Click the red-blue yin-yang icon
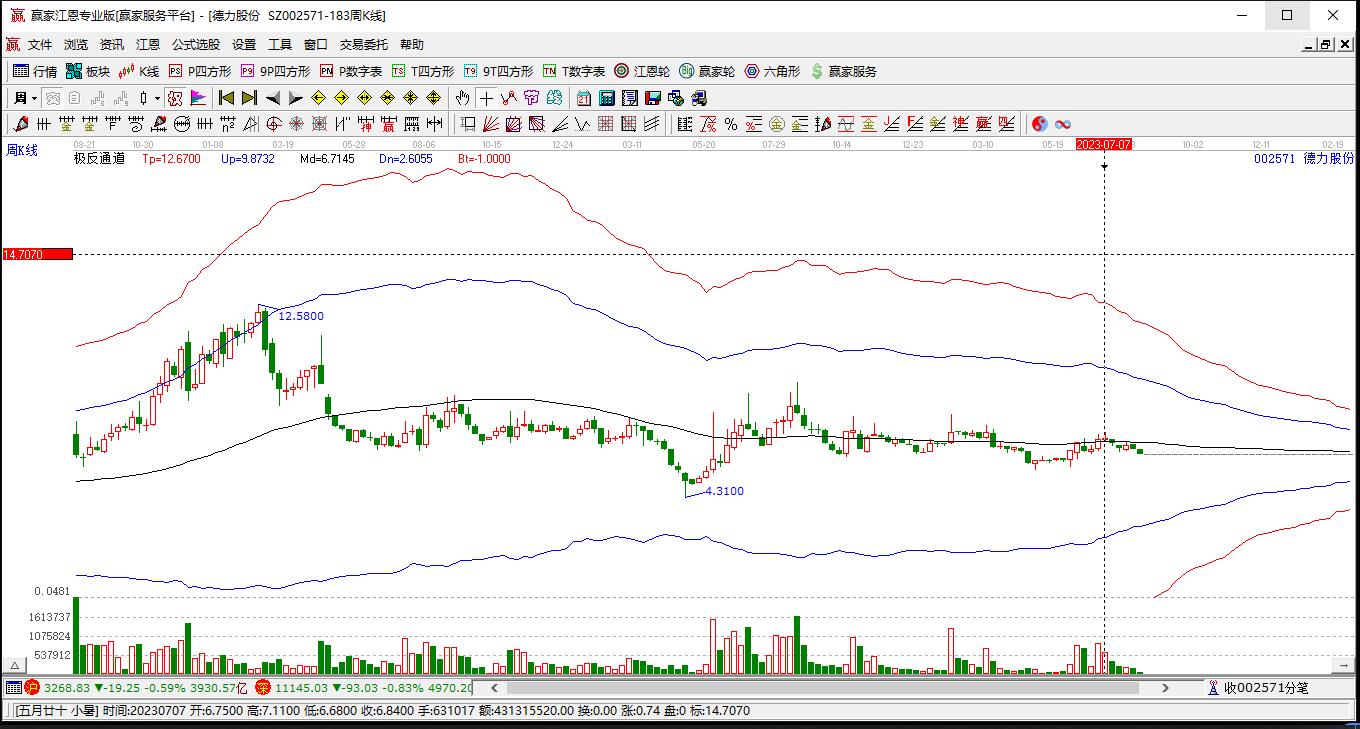Viewport: 1360px width, 729px height. click(x=1040, y=124)
